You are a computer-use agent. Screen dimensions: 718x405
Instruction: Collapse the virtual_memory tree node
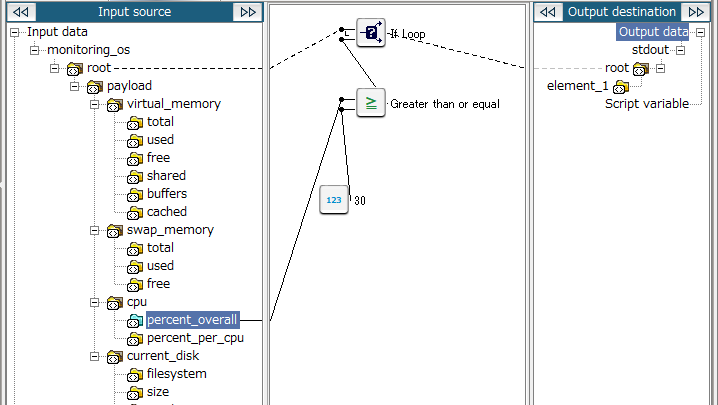pyautogui.click(x=95, y=104)
